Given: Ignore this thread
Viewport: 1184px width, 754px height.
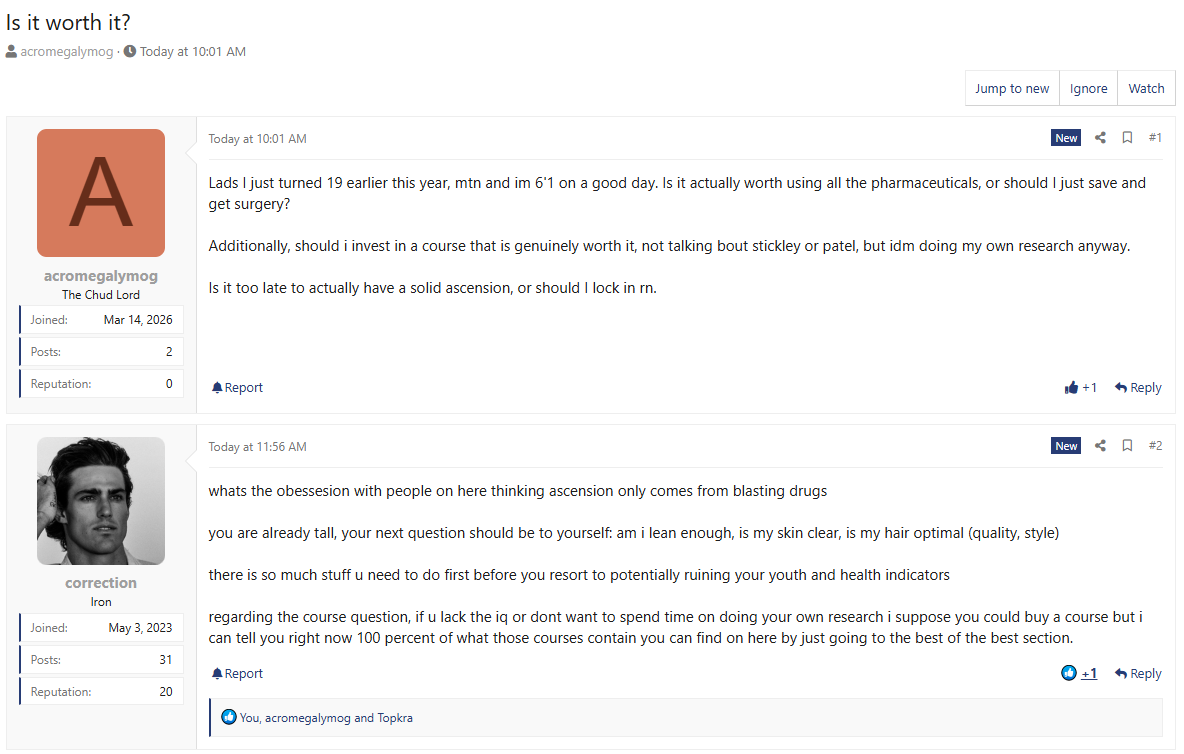Looking at the screenshot, I should (x=1088, y=89).
